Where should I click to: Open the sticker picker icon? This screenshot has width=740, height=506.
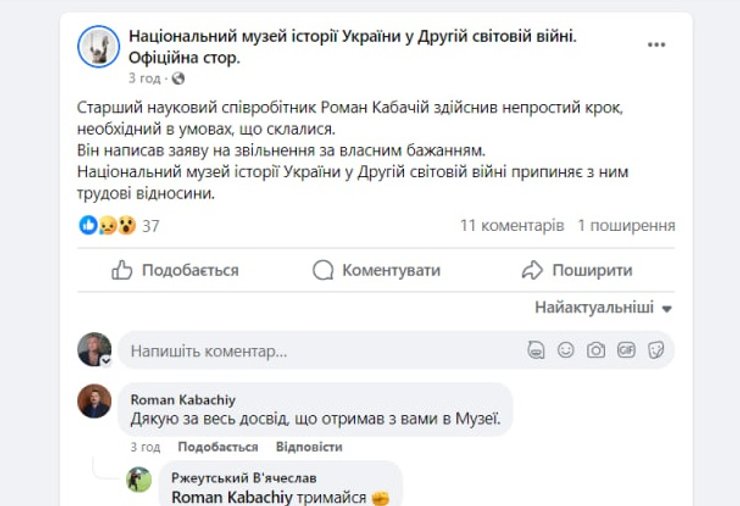point(656,351)
